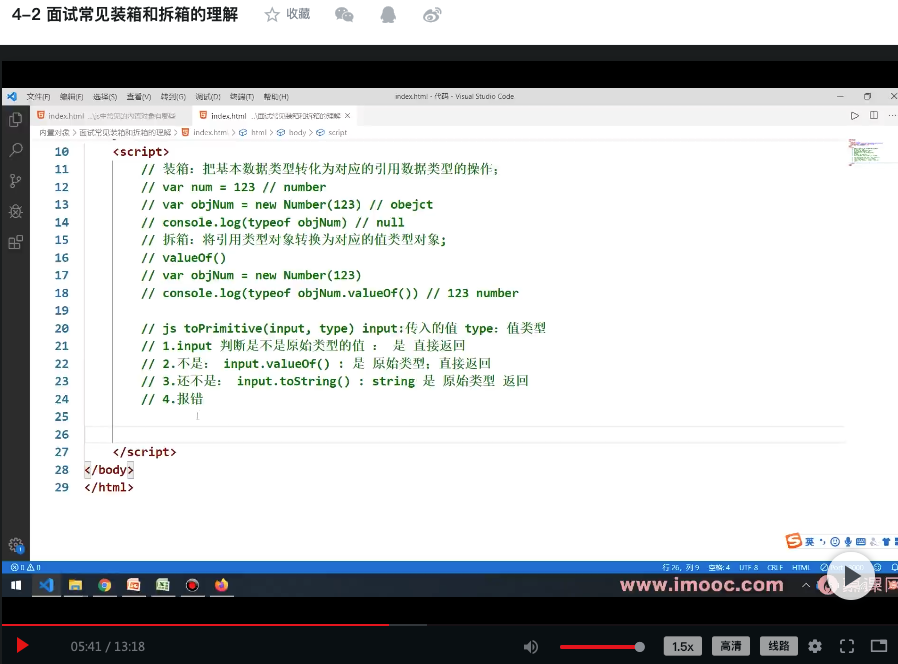
Task: Open the 查看(V) menu
Action: tap(139, 97)
